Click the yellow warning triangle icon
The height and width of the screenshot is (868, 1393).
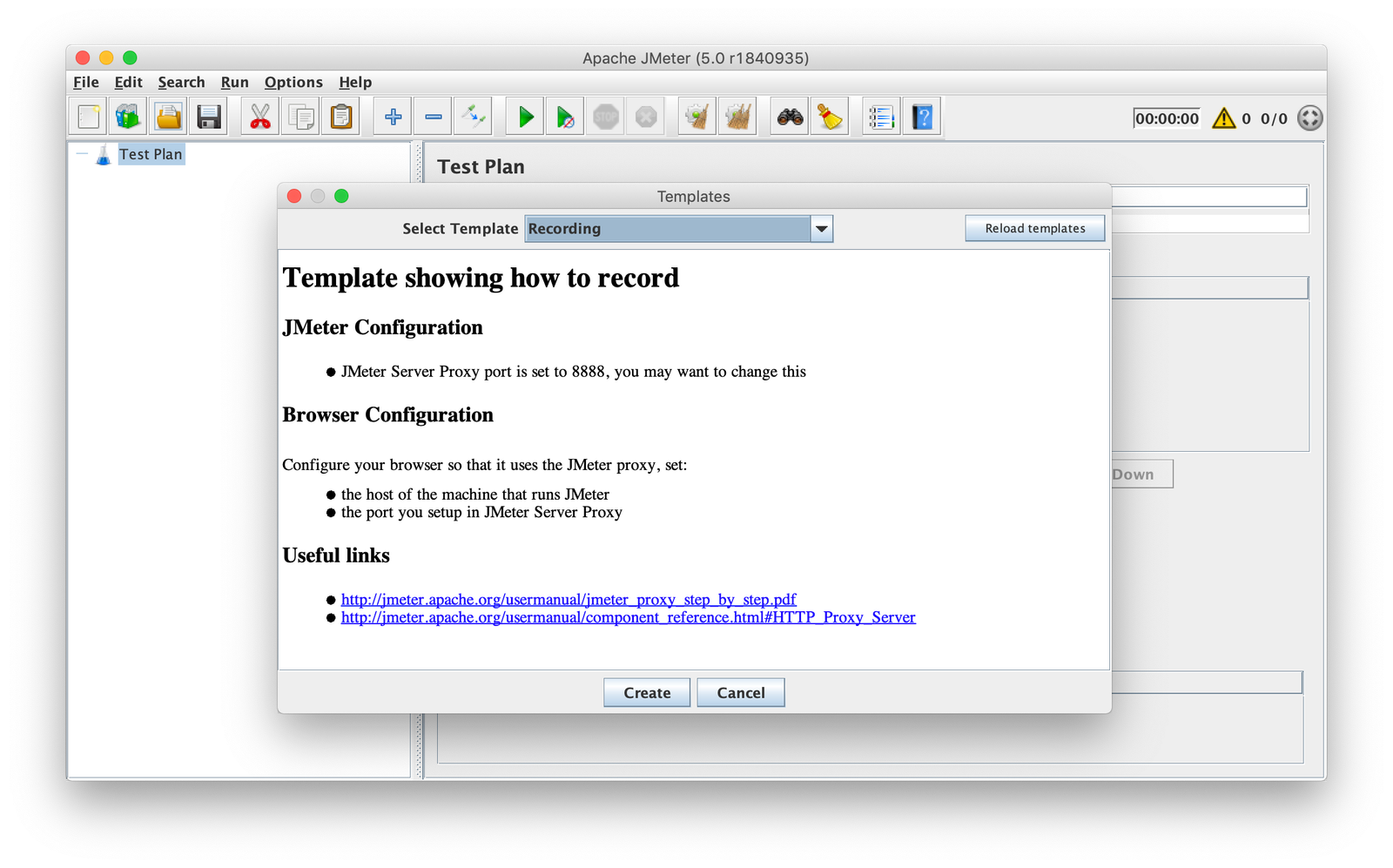pos(1223,118)
